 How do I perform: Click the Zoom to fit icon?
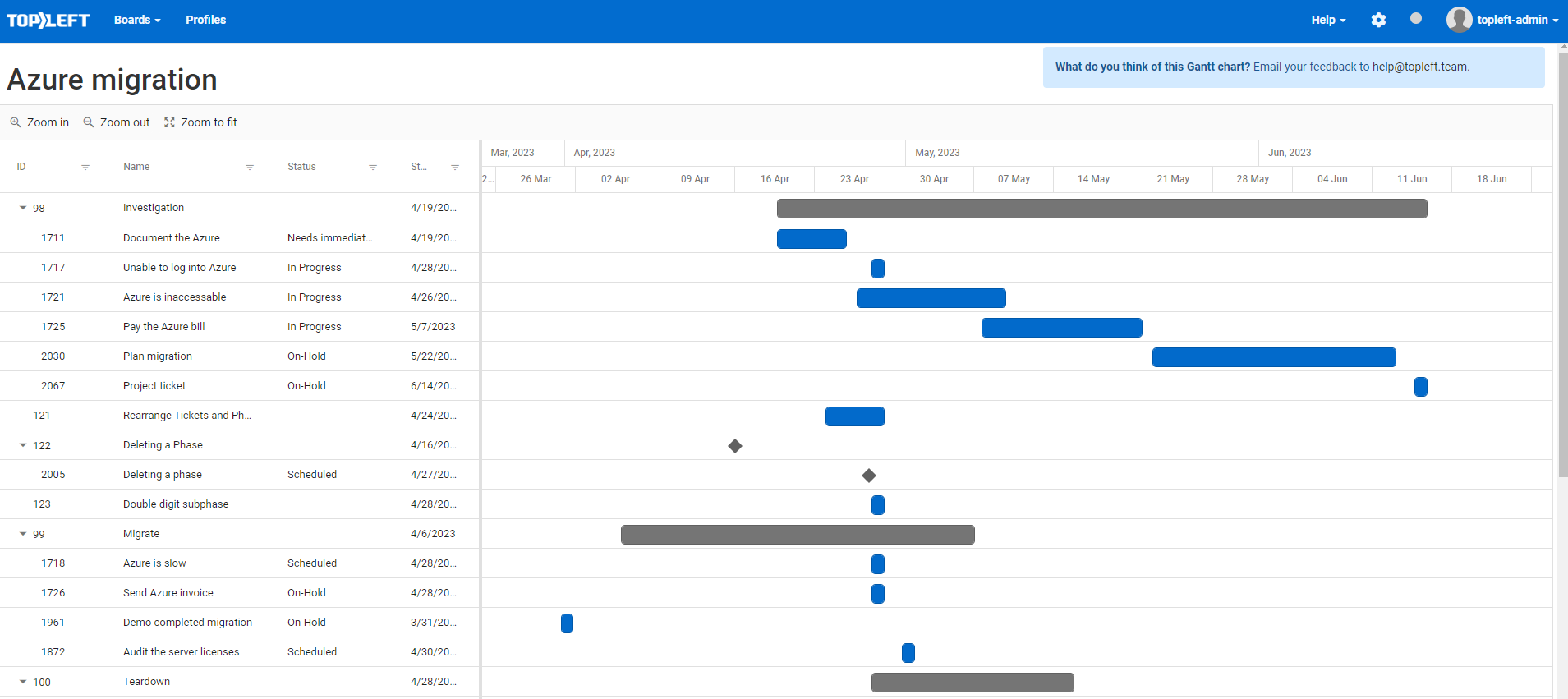(x=169, y=122)
